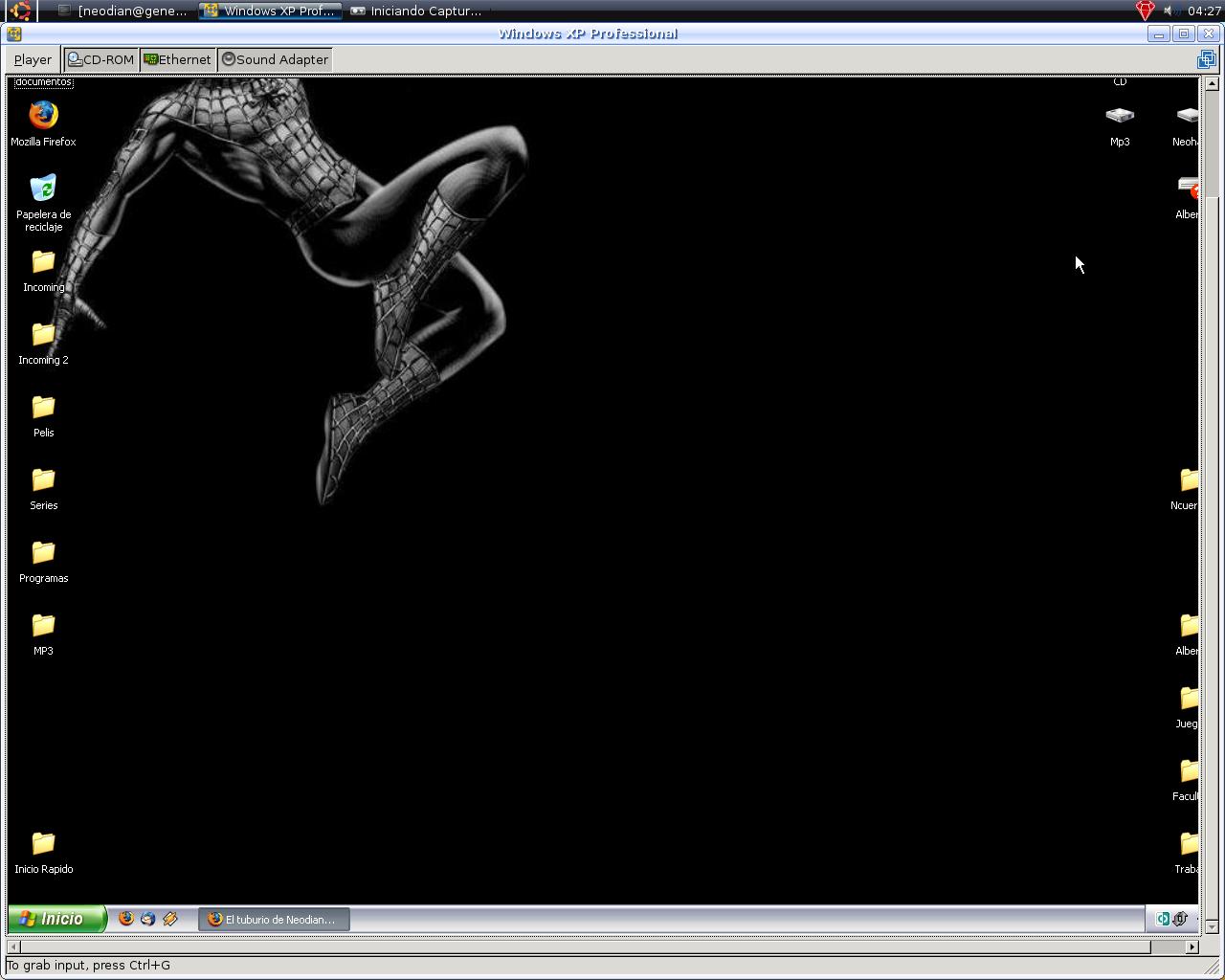The image size is (1225, 980).
Task: Switch to Windows XP Professional task
Action: tap(270, 11)
